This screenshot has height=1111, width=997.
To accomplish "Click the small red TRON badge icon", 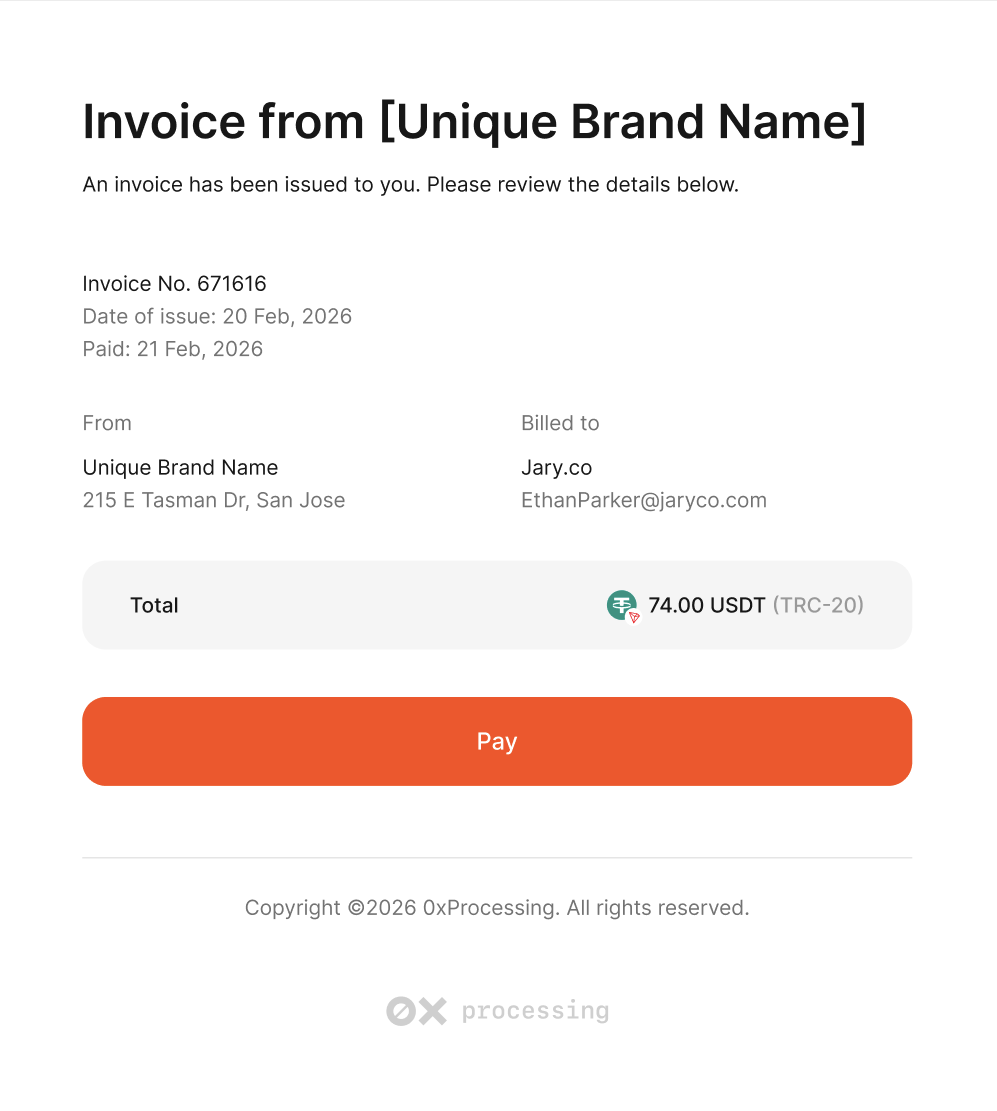I will (x=634, y=618).
